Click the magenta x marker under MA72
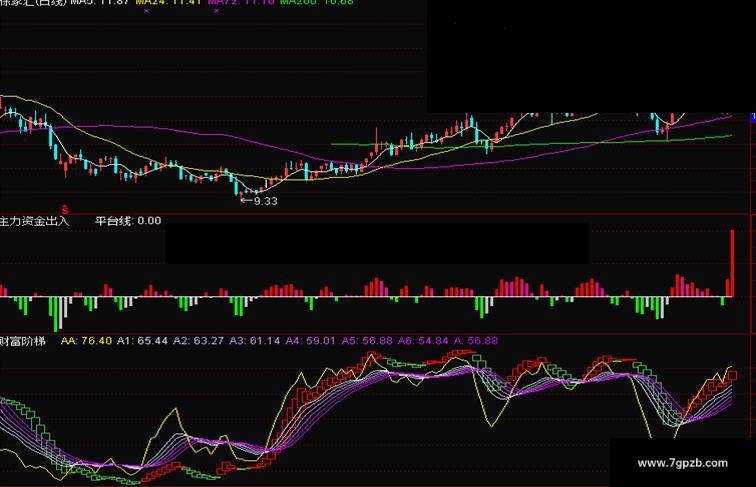 [216, 10]
